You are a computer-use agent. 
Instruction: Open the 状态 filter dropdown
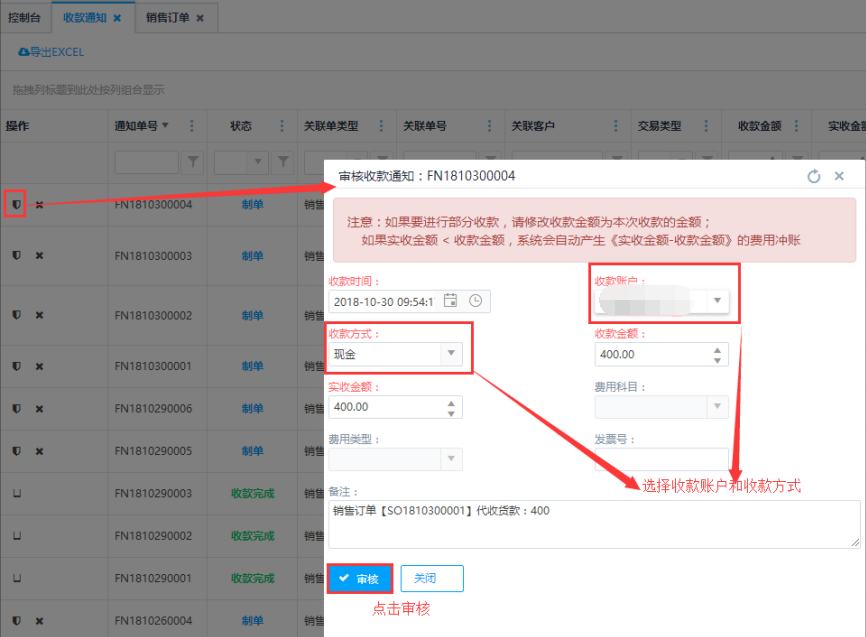coord(258,161)
